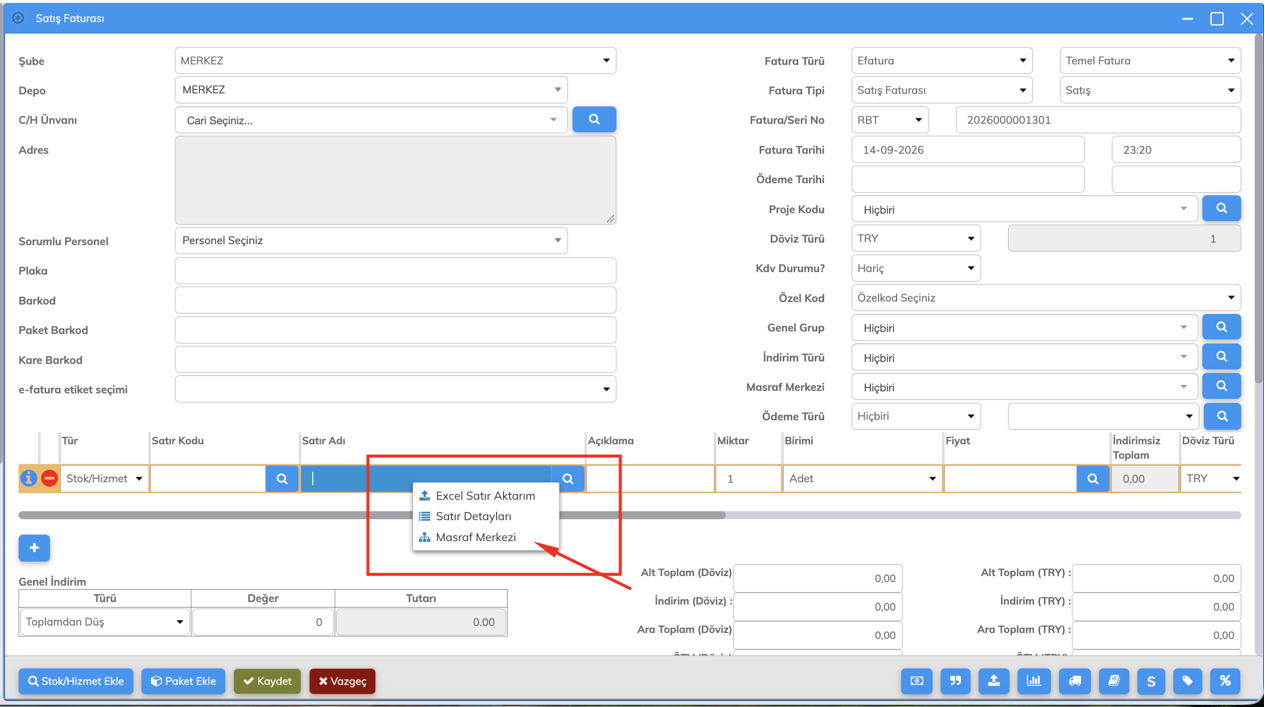This screenshot has height=707, width=1265.
Task: Expand the Döviz Türü TRY dropdown
Action: (x=915, y=239)
